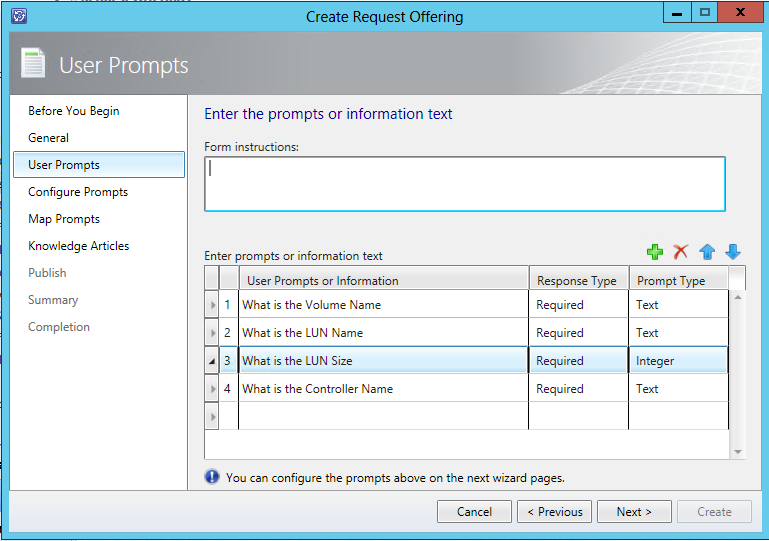The width and height of the screenshot is (769, 541).
Task: Click the wizard icon in title bar
Action: pos(19,16)
